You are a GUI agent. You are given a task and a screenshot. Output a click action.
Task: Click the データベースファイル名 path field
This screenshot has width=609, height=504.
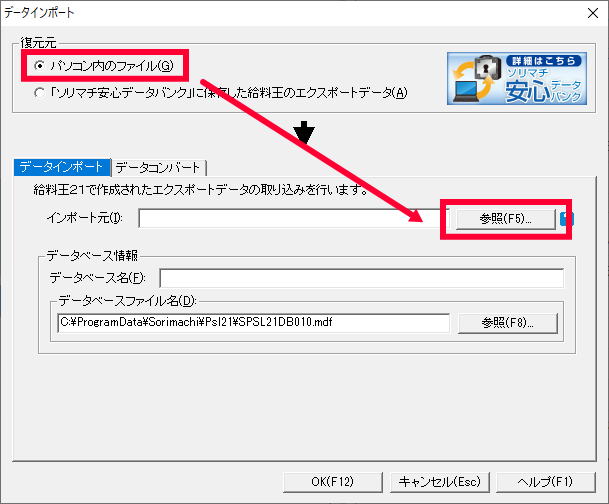(253, 323)
